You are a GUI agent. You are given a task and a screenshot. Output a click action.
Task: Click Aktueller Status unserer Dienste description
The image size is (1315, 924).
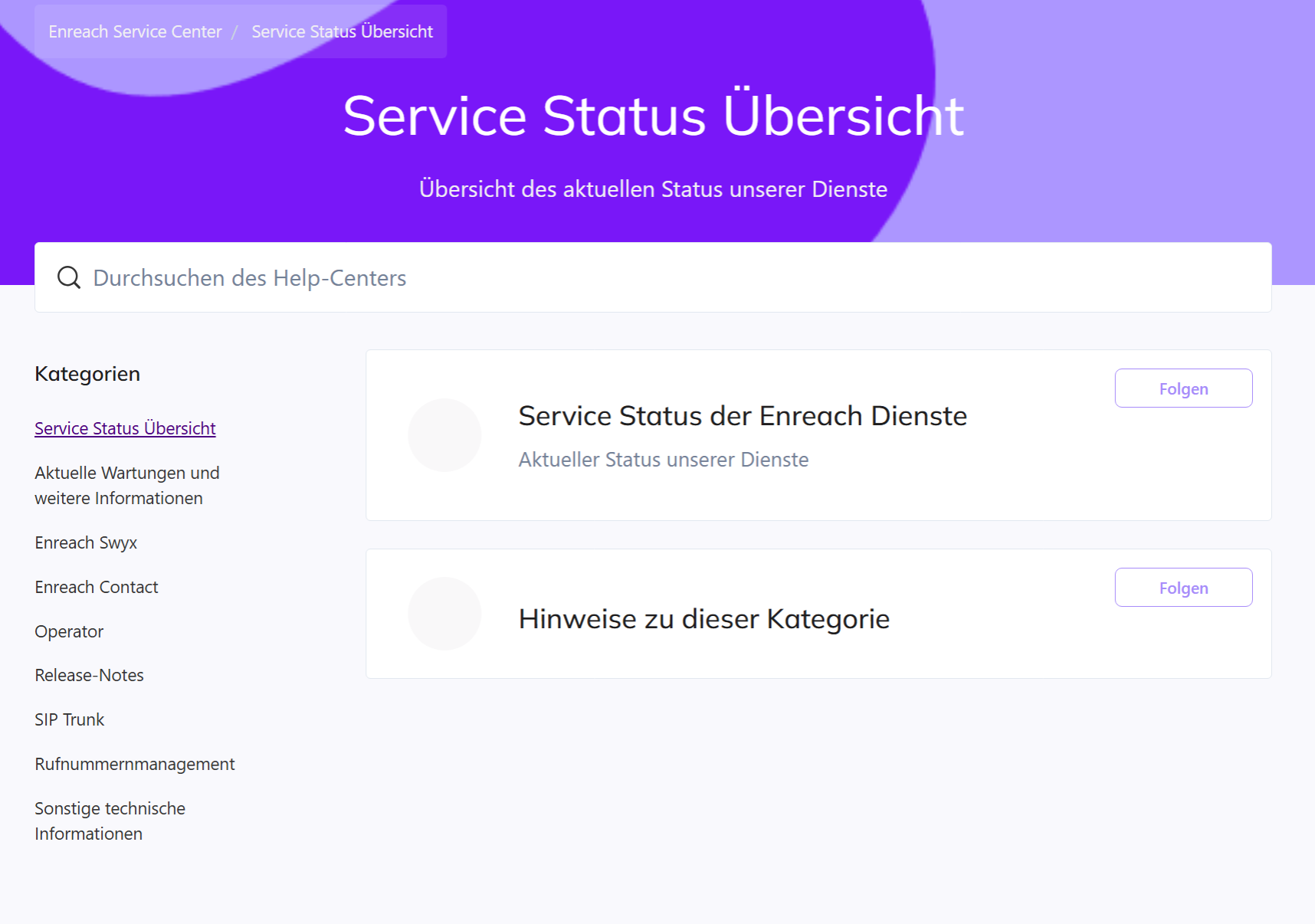664,460
